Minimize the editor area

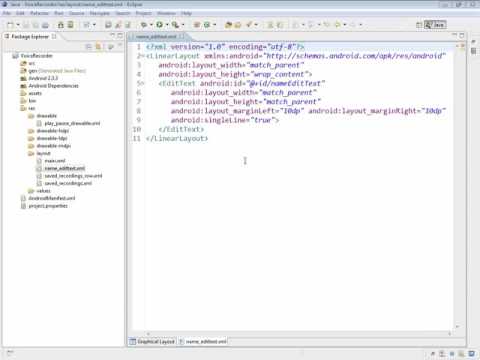454,35
